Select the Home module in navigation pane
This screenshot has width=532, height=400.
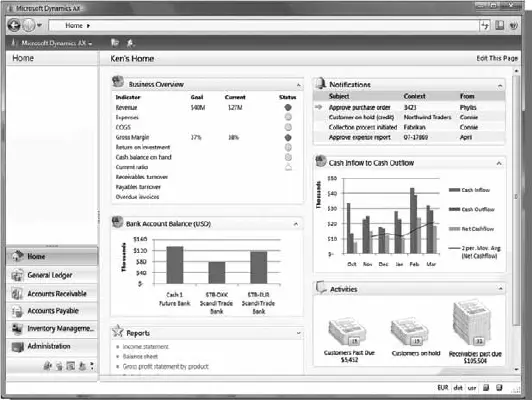tap(52, 256)
